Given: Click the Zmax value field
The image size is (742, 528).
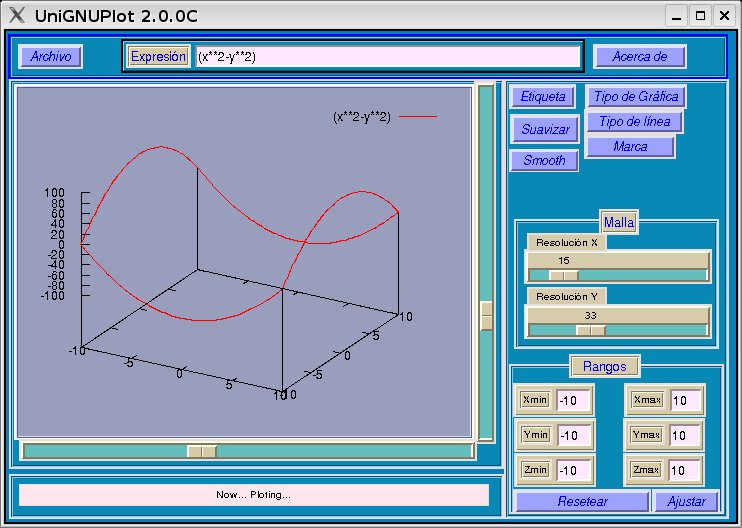Looking at the screenshot, I should click(685, 470).
